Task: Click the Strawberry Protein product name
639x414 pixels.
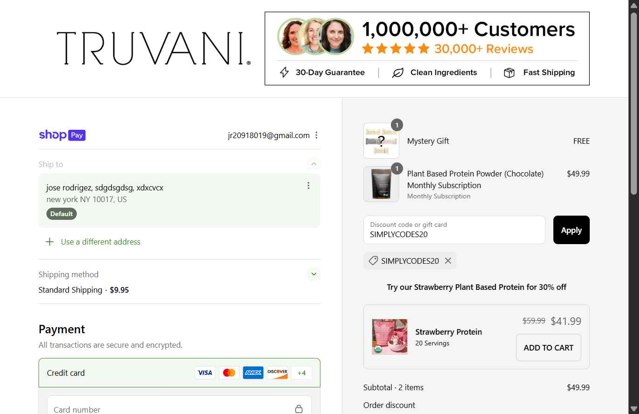Action: click(x=448, y=332)
